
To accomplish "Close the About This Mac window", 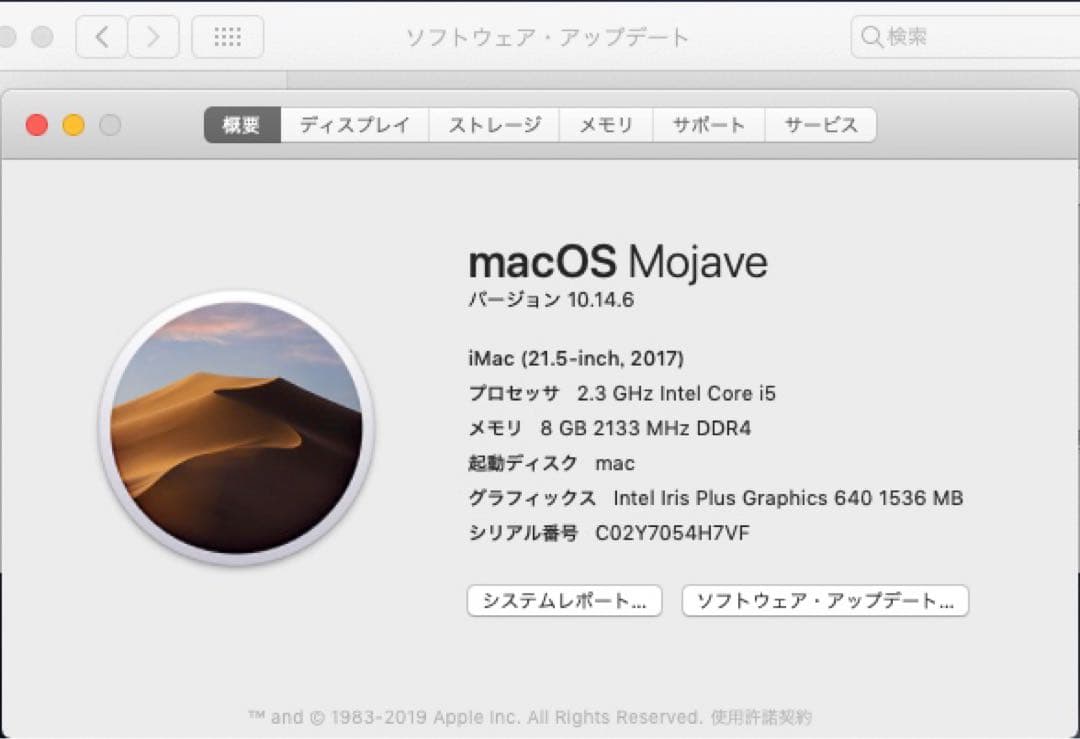I will [37, 125].
